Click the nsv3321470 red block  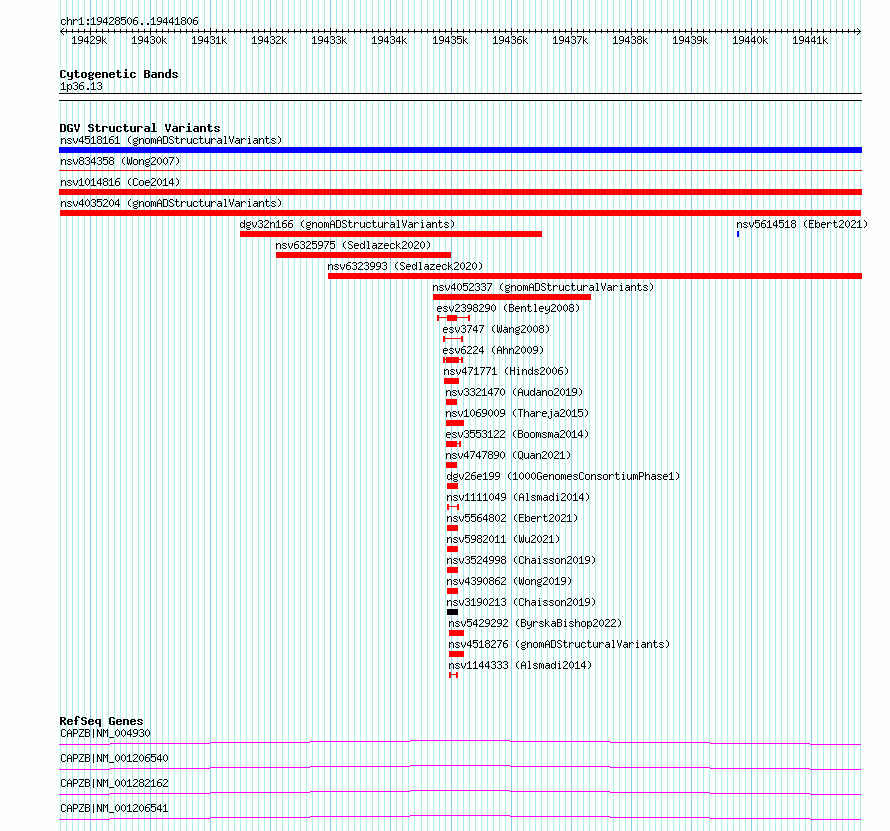pos(451,402)
